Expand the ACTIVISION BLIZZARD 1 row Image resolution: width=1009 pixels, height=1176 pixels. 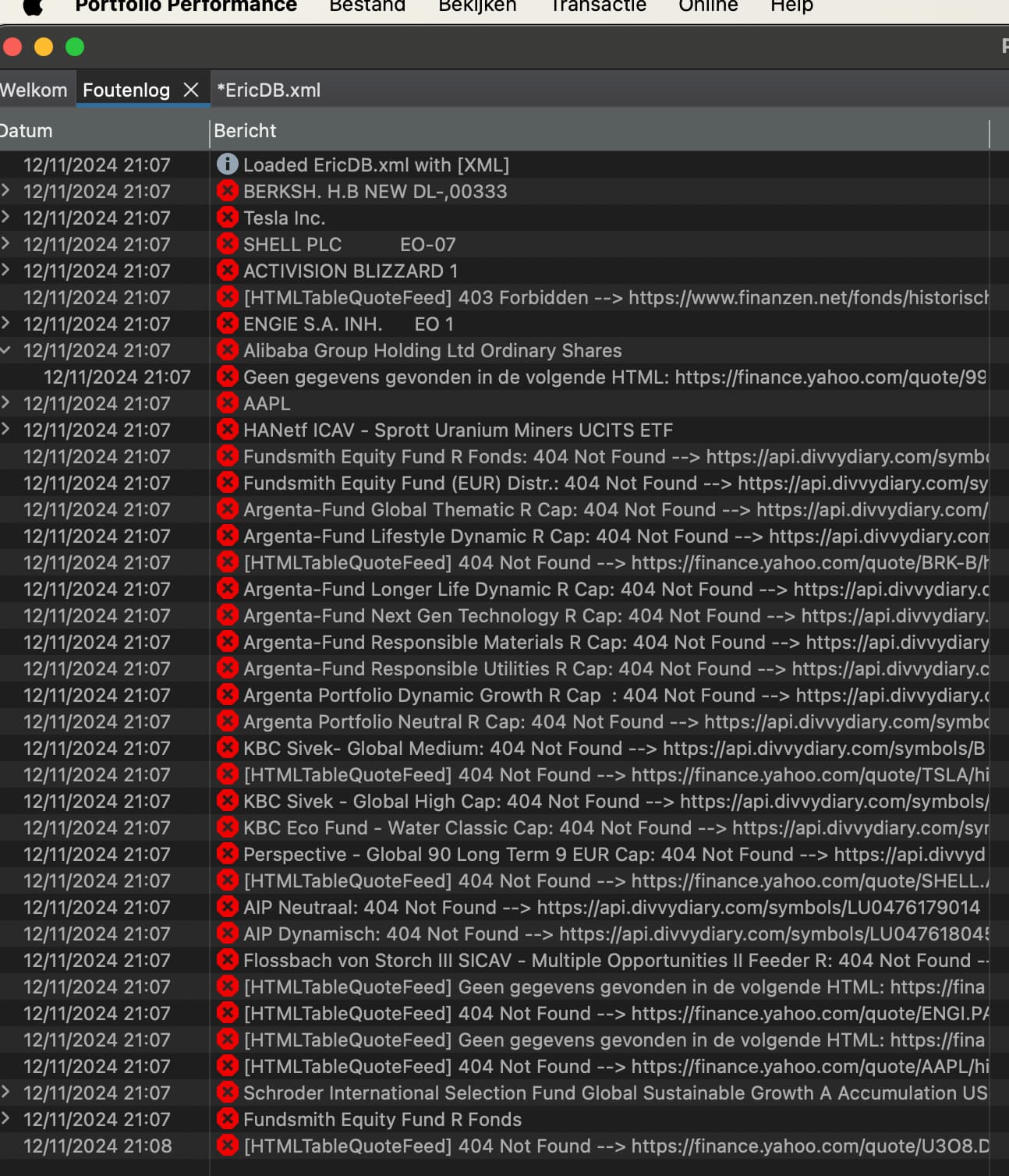6,270
